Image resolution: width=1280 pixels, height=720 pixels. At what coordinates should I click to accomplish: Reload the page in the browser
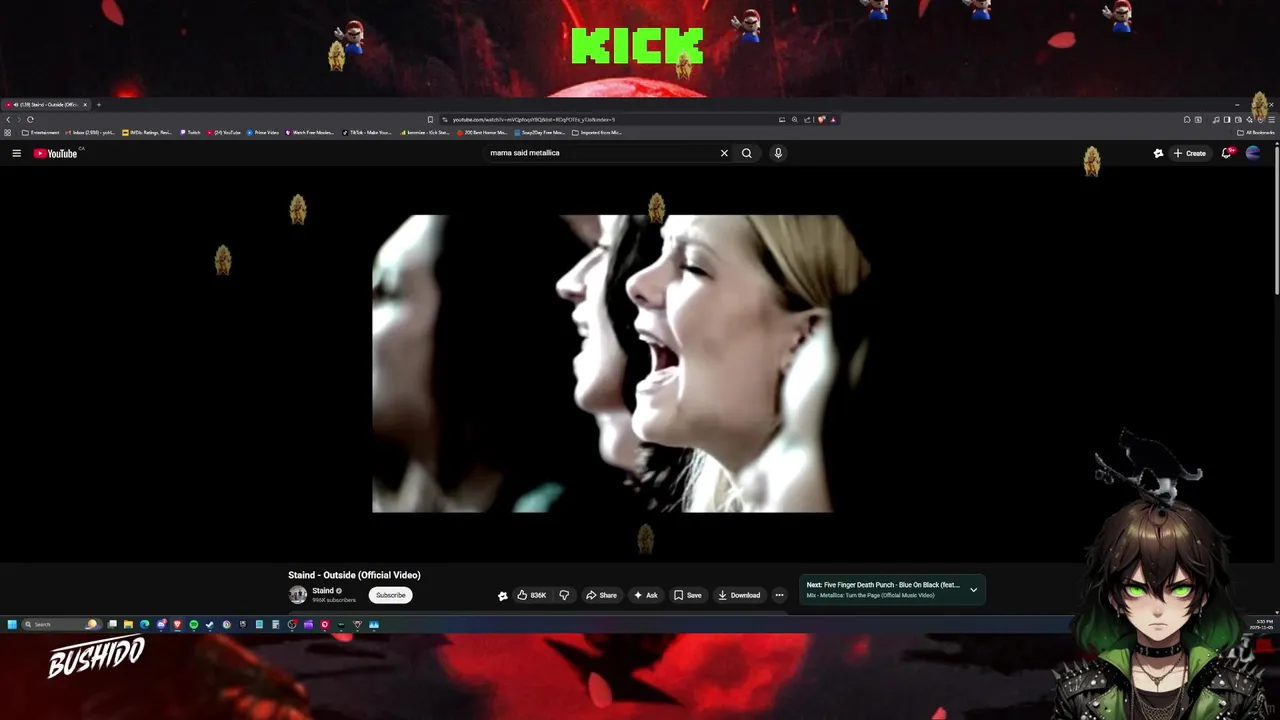click(30, 119)
